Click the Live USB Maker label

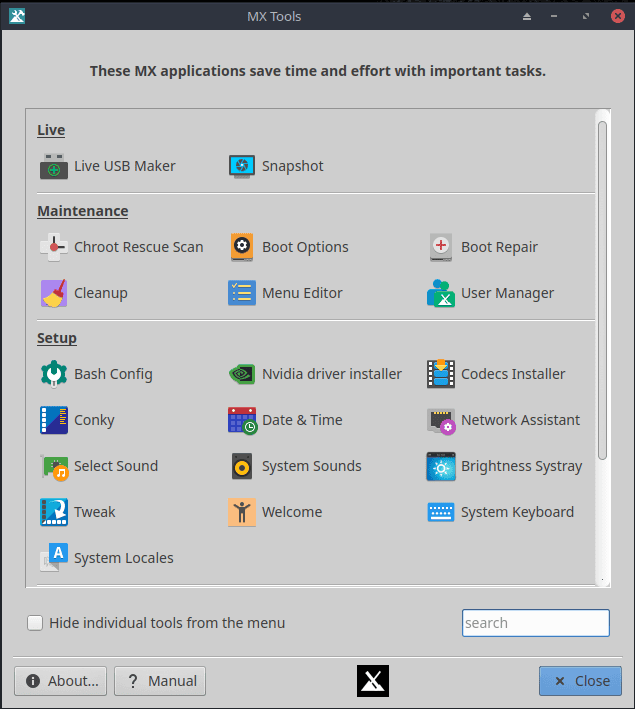[x=125, y=166]
